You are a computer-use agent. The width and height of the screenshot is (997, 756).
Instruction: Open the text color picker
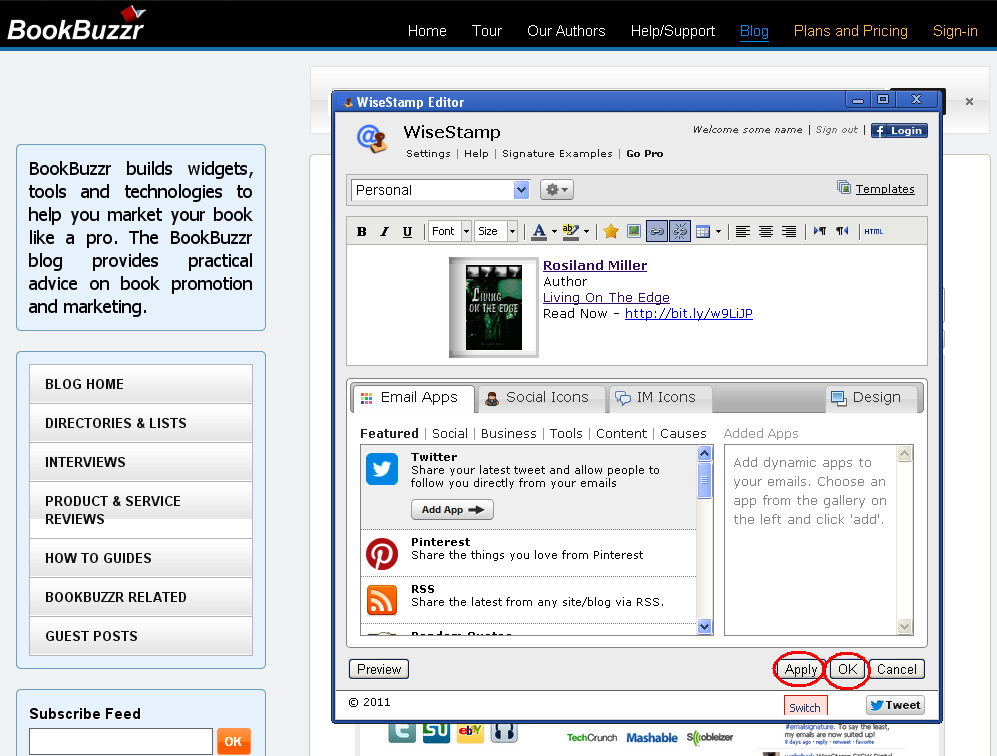tap(543, 232)
